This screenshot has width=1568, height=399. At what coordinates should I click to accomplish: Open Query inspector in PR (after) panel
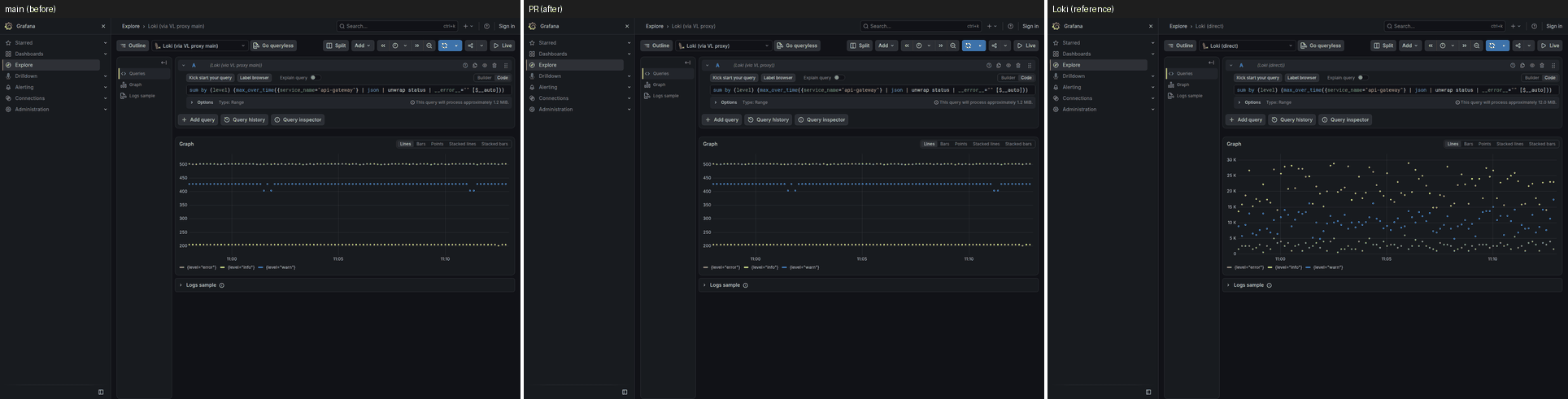click(821, 119)
